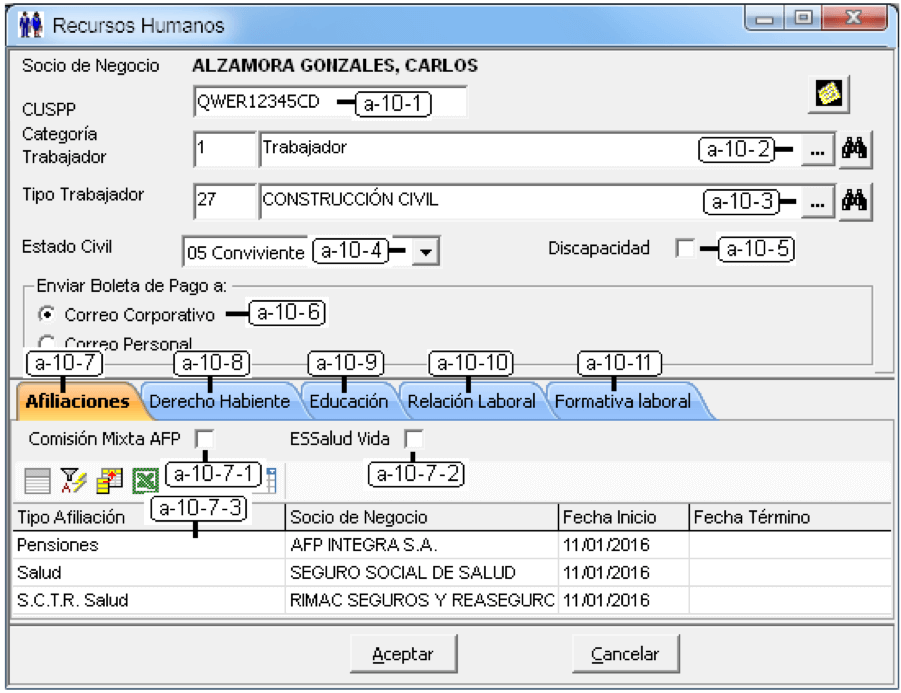901x693 pixels.
Task: Check the Comisión Mixta AFP box
Action: click(x=204, y=439)
